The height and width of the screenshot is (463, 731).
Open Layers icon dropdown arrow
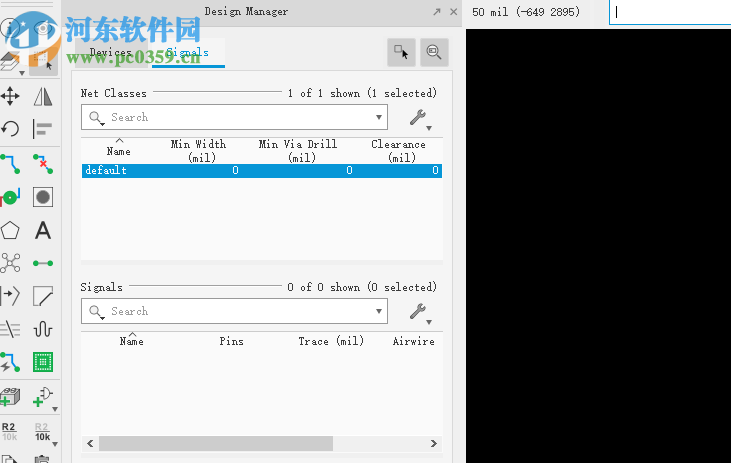point(22,73)
